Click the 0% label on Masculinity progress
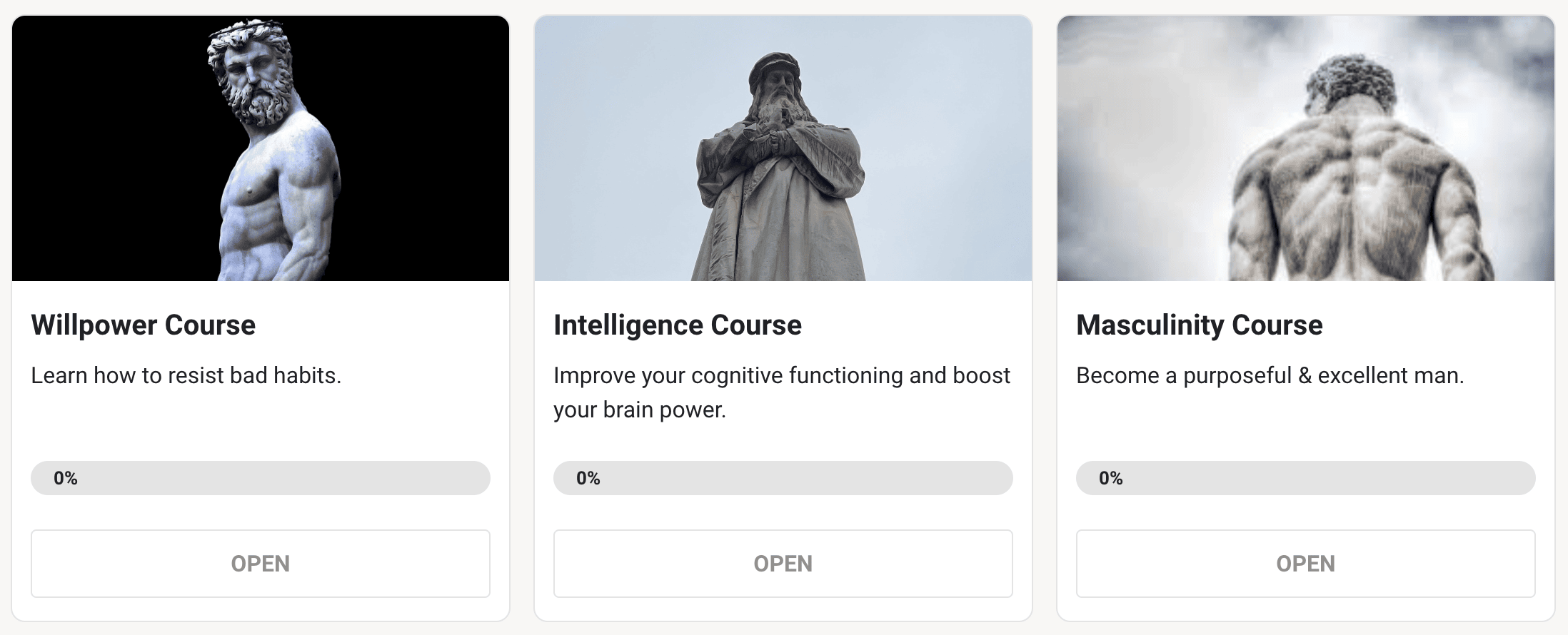 point(1111,478)
